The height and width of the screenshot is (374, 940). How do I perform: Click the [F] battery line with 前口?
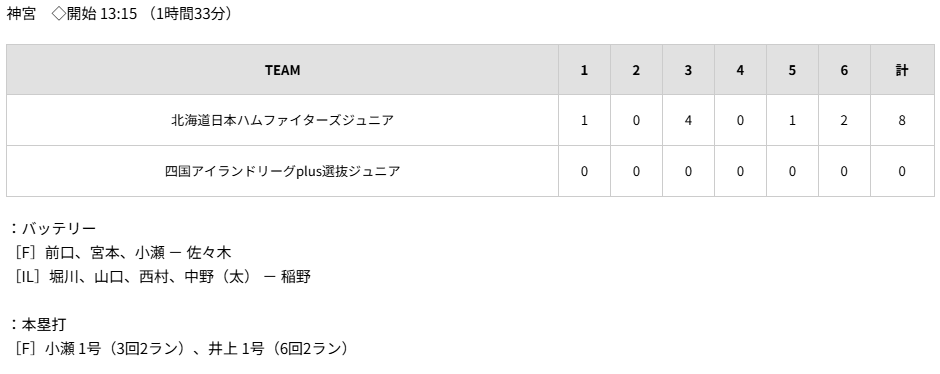click(x=121, y=253)
